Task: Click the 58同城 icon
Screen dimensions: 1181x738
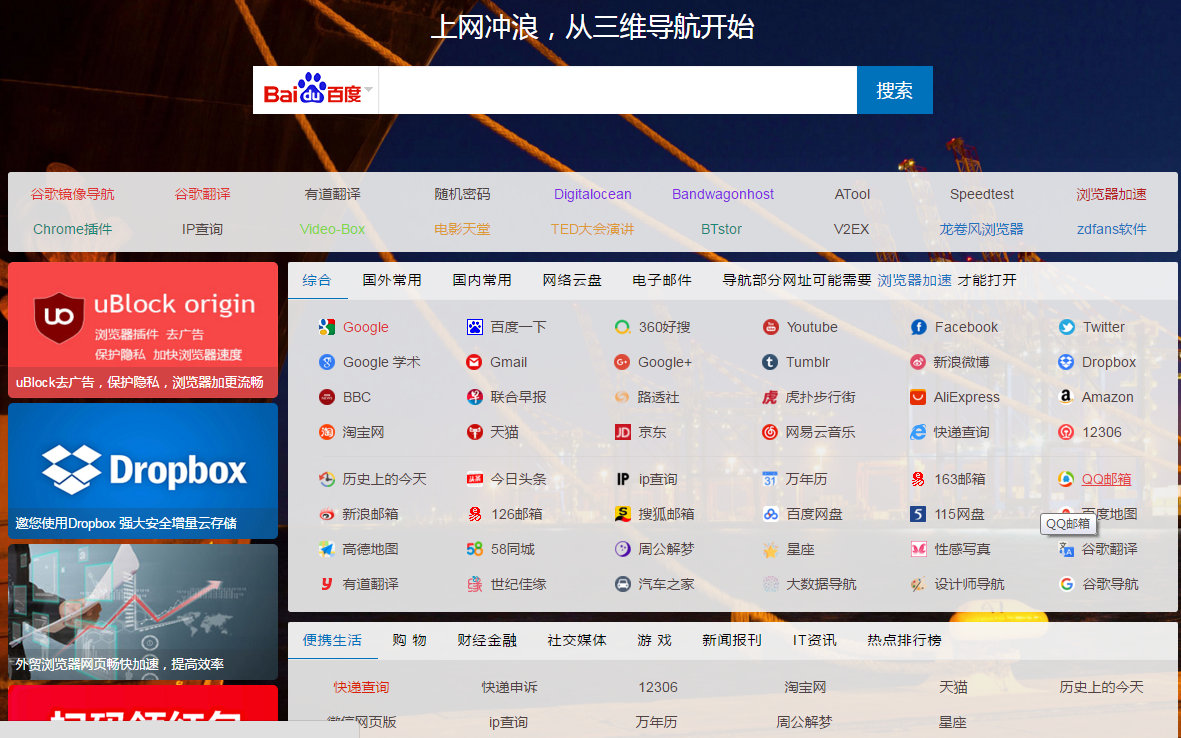Action: pos(474,549)
